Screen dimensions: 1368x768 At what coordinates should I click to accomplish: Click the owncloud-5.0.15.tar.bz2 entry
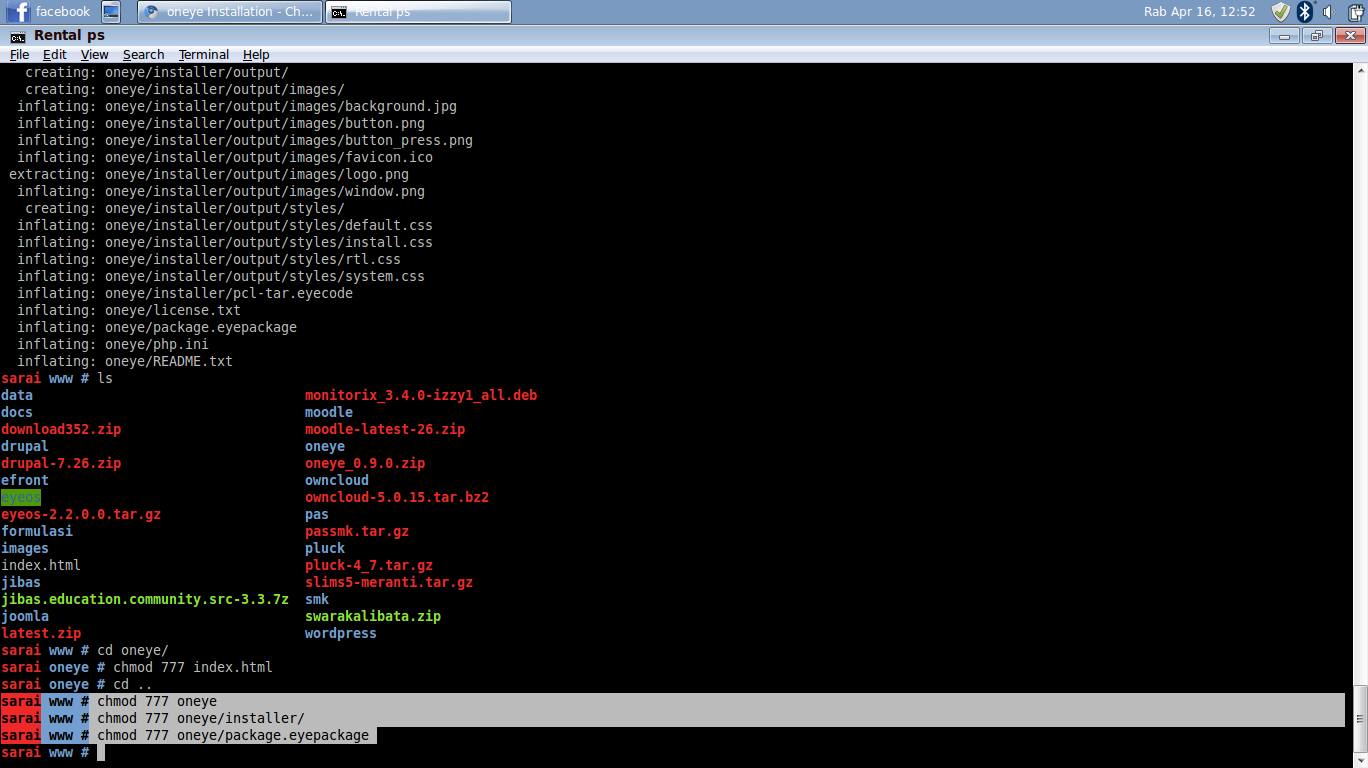click(x=397, y=497)
